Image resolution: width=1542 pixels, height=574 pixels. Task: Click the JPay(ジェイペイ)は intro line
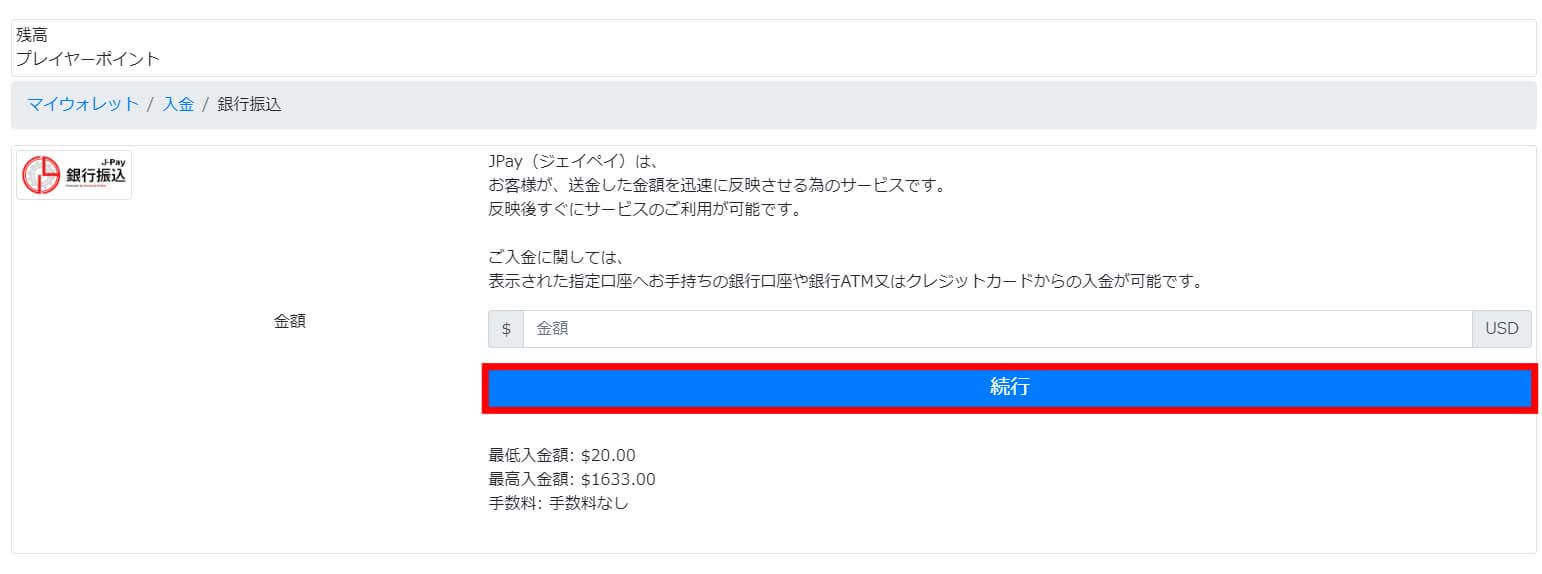tap(570, 162)
